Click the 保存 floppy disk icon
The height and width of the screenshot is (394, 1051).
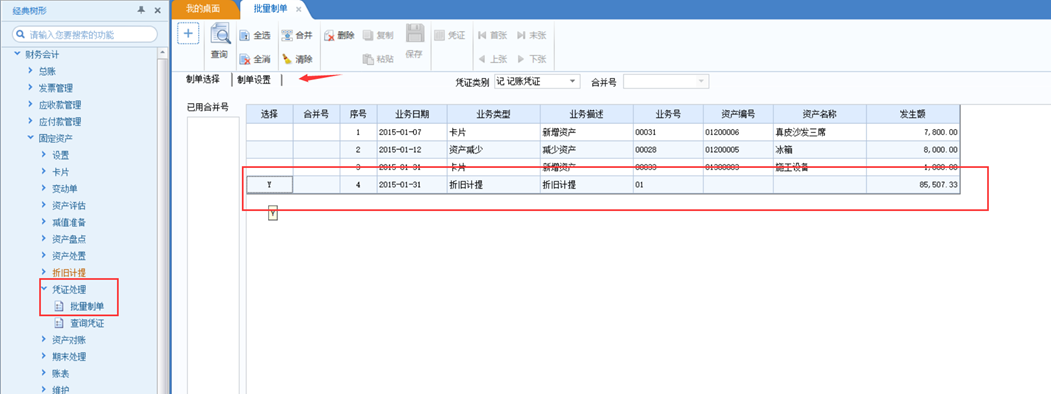pyautogui.click(x=414, y=35)
